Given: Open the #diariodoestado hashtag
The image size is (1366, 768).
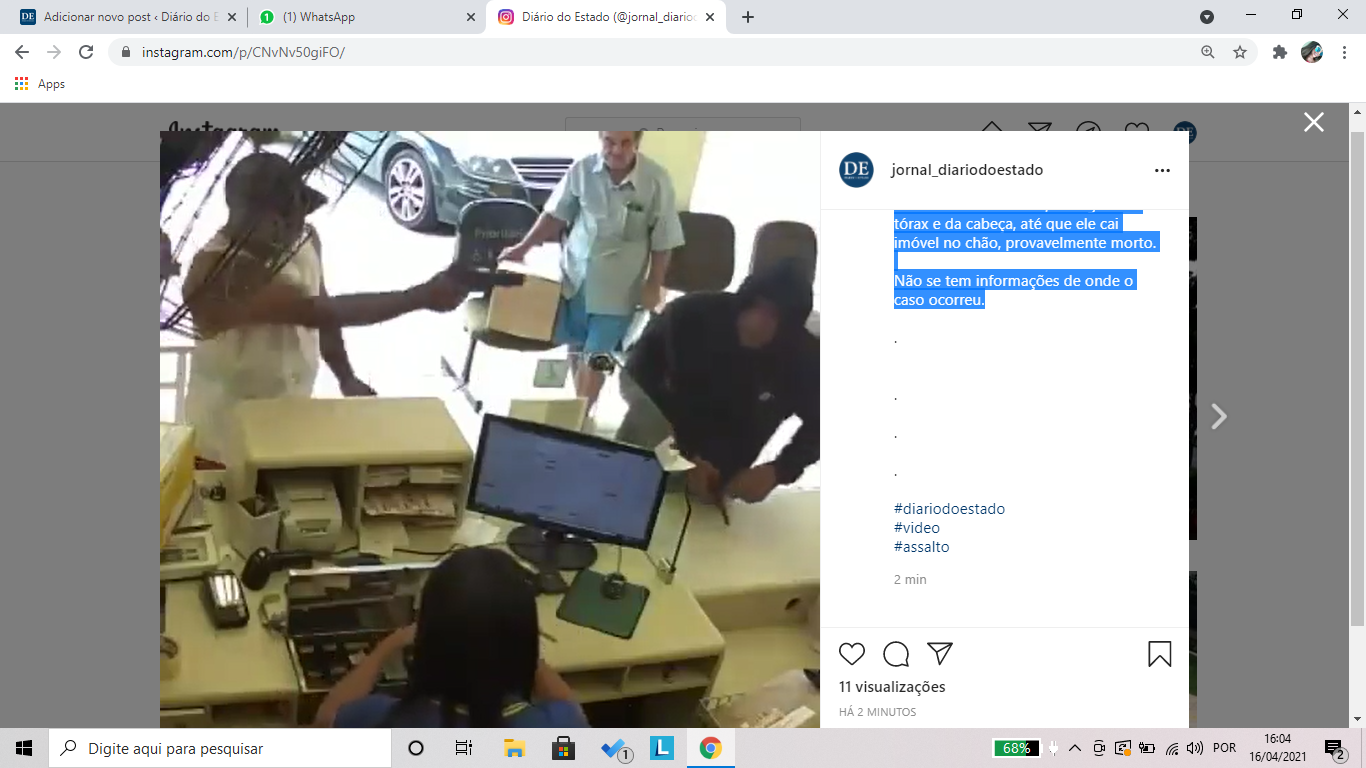Looking at the screenshot, I should [x=949, y=509].
